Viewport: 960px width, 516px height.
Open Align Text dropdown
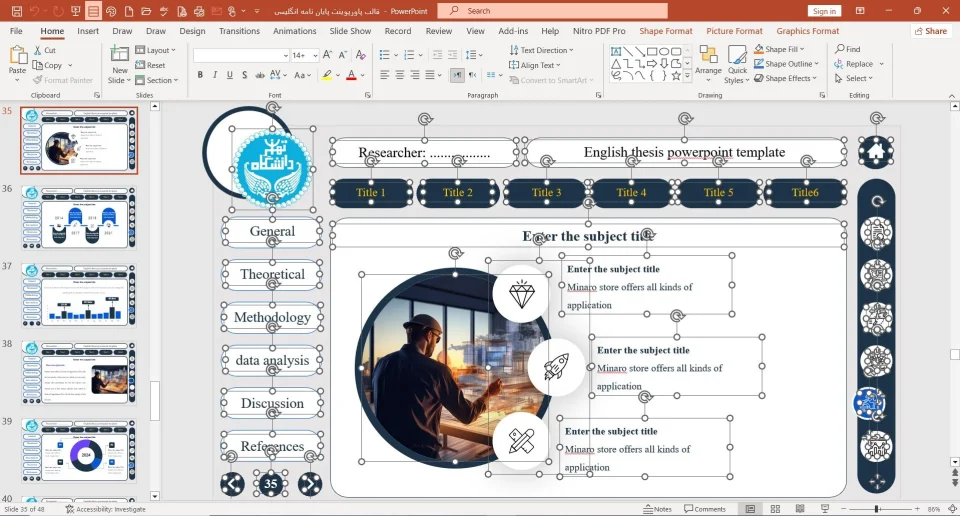point(534,65)
